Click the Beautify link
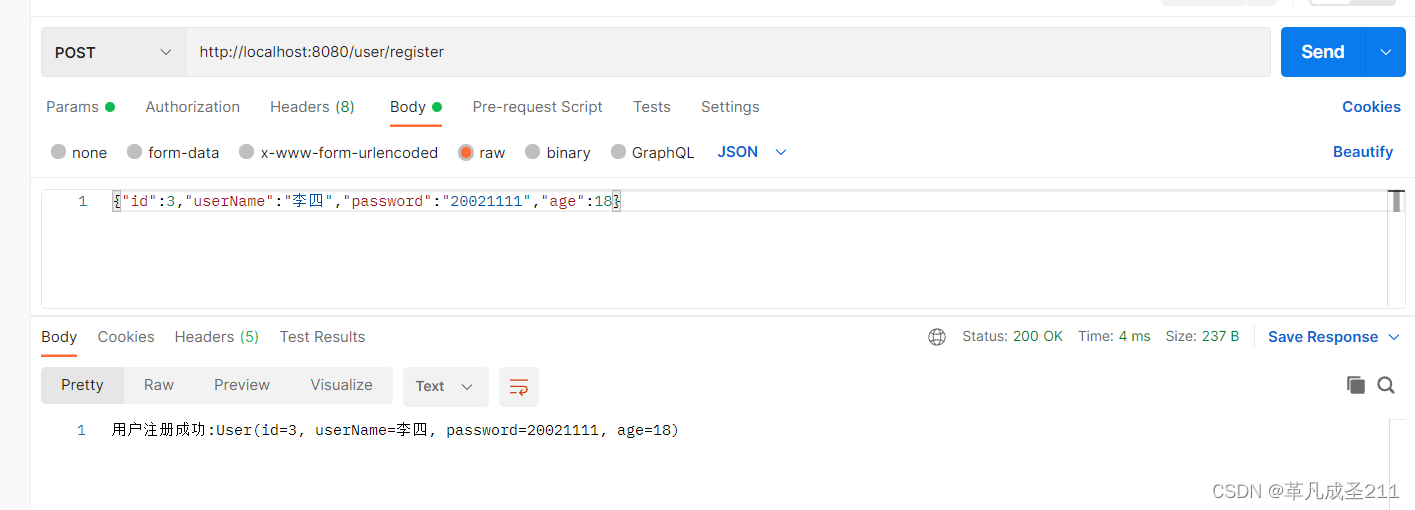This screenshot has height=510, width=1415. (1363, 152)
